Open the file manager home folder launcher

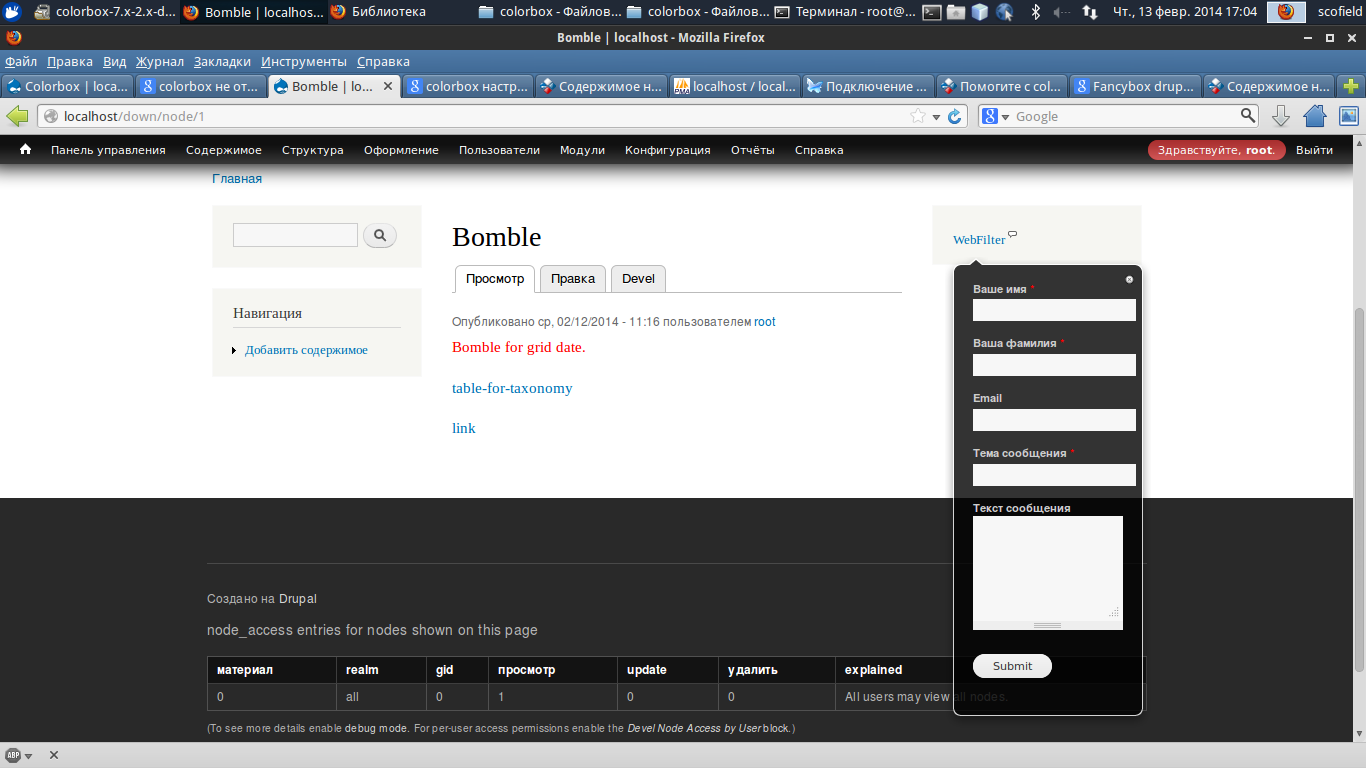tap(956, 12)
